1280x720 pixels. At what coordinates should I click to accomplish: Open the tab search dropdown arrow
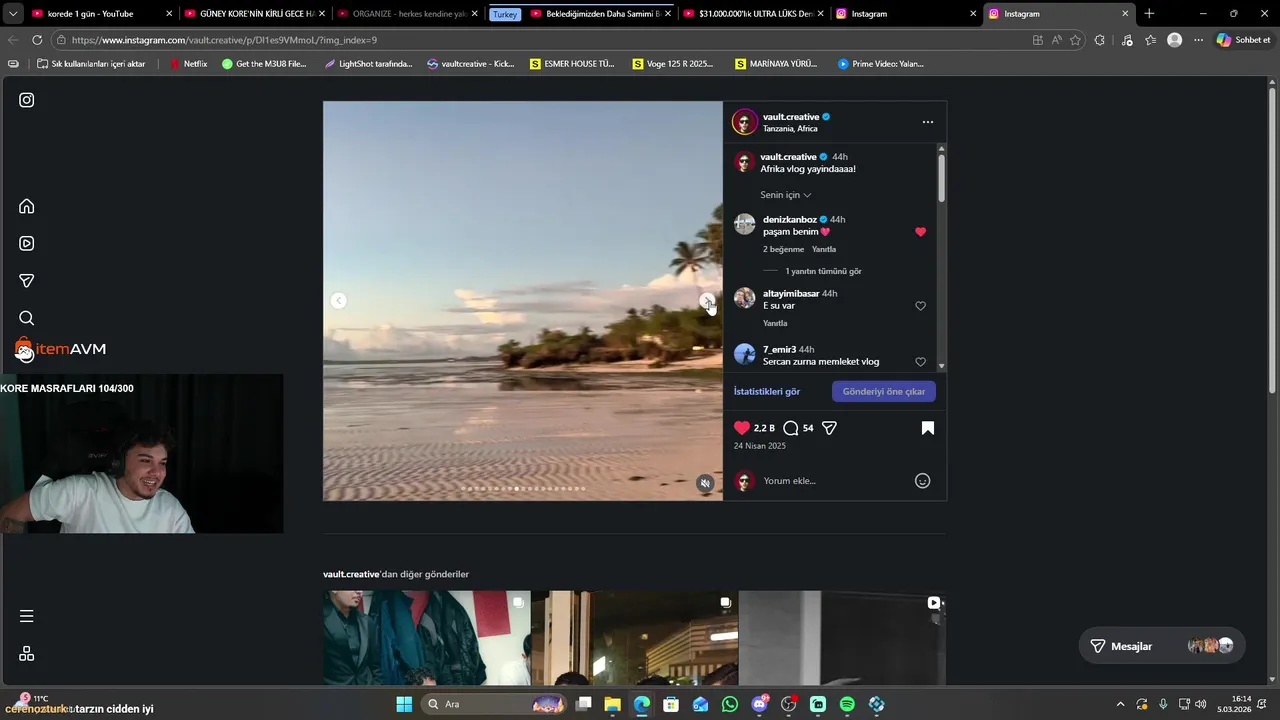click(13, 14)
